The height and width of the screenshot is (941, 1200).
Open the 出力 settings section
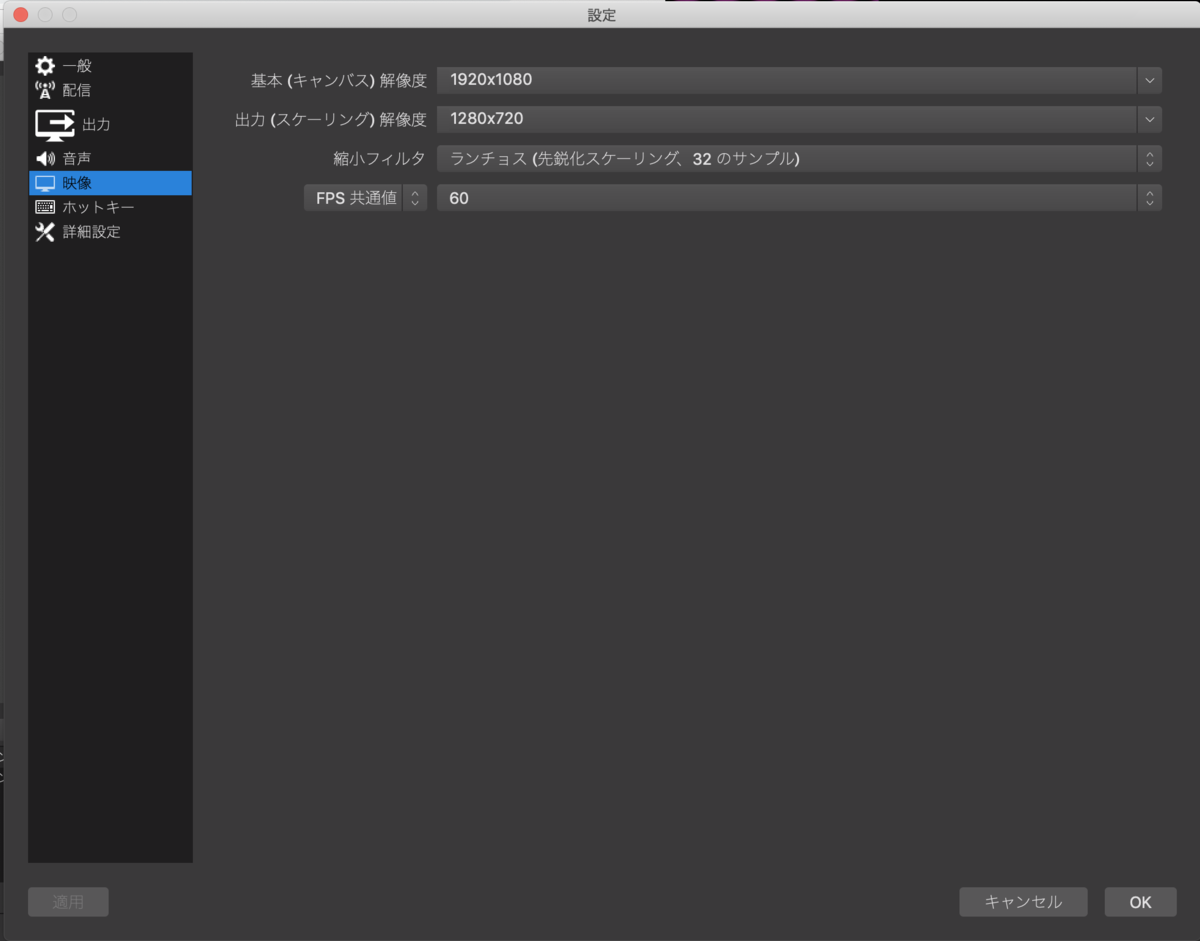tap(95, 123)
